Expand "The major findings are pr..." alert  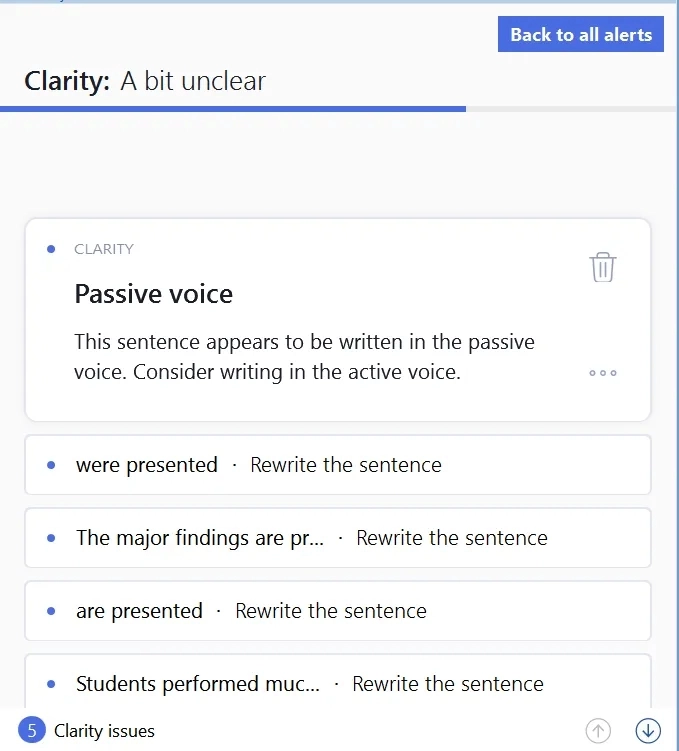200,538
